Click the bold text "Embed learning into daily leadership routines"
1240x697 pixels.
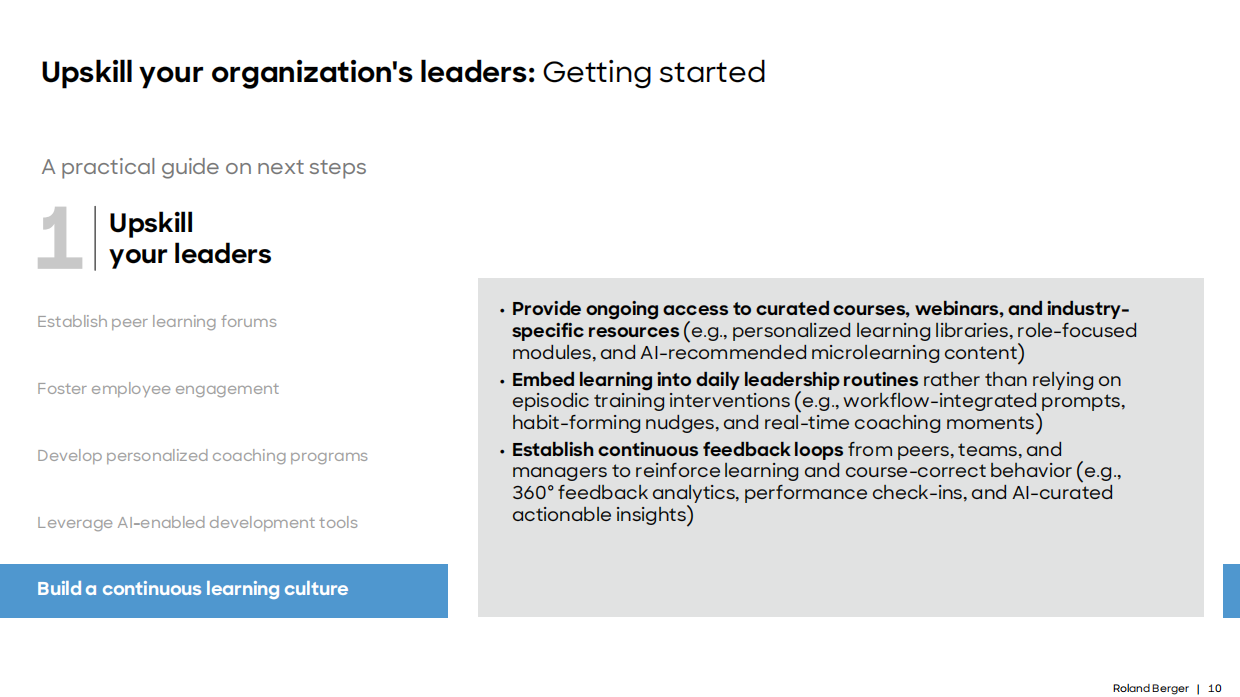[x=715, y=380]
